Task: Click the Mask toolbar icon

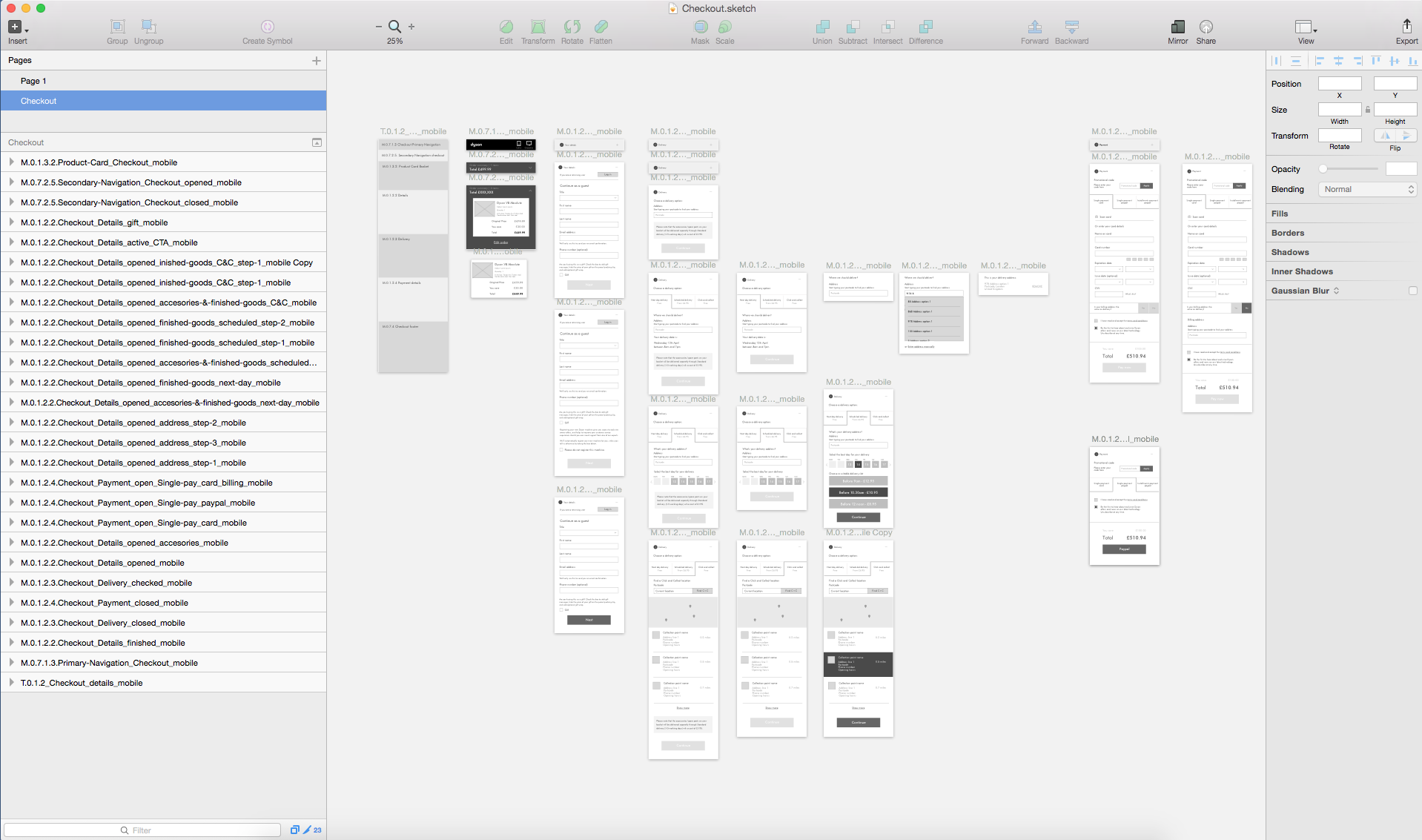Action: [x=700, y=27]
